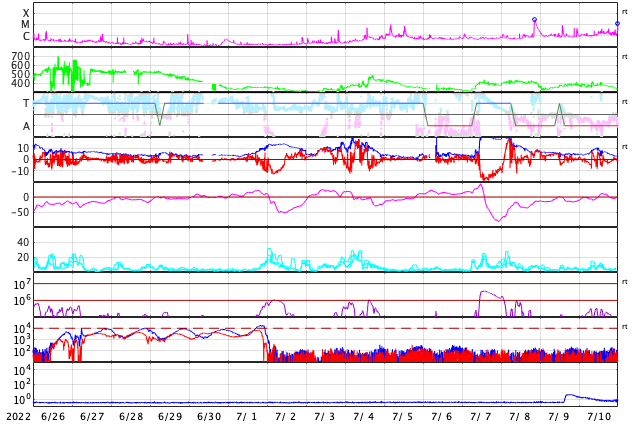Select the 7/ 6 date label
This screenshot has width=634, height=424.
tap(442, 416)
